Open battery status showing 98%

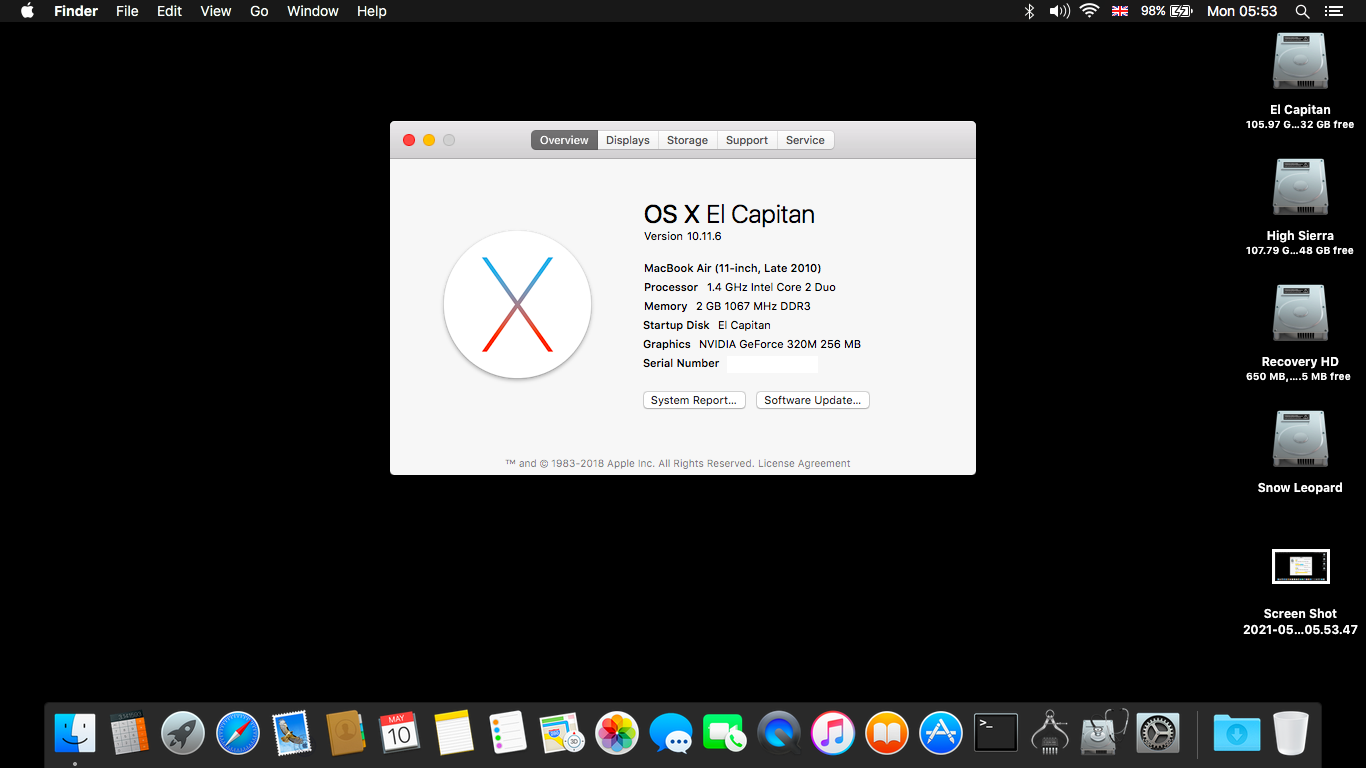pyautogui.click(x=1167, y=11)
